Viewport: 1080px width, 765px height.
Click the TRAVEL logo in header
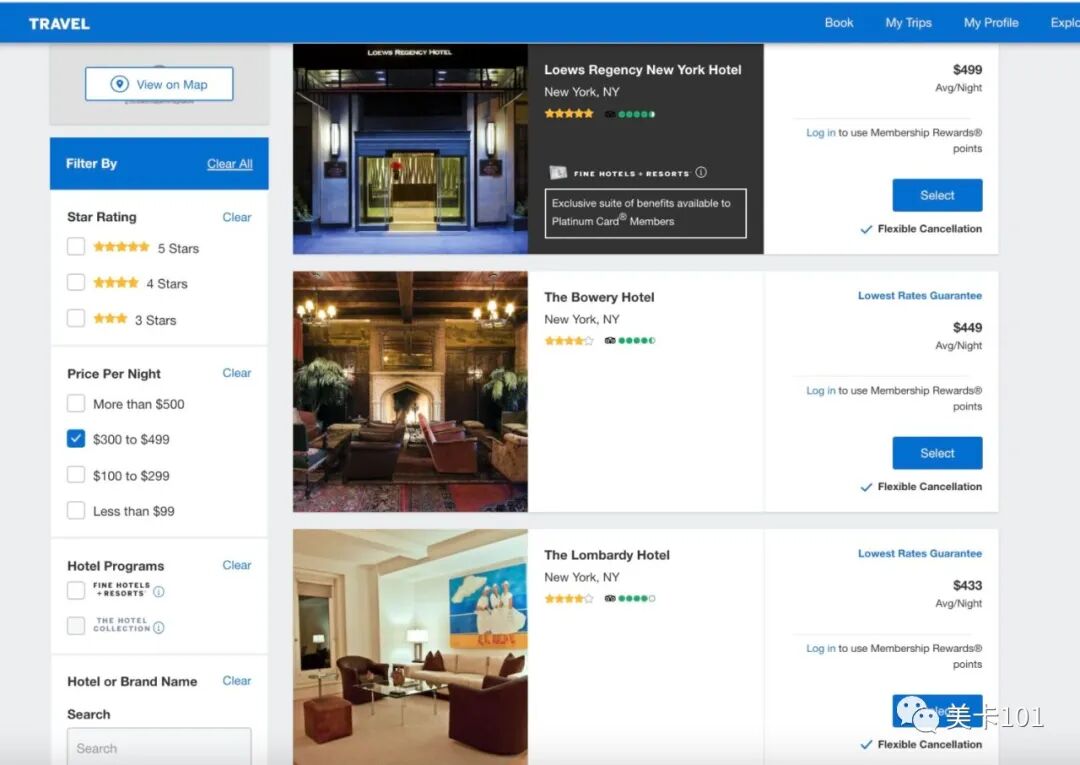(x=59, y=23)
